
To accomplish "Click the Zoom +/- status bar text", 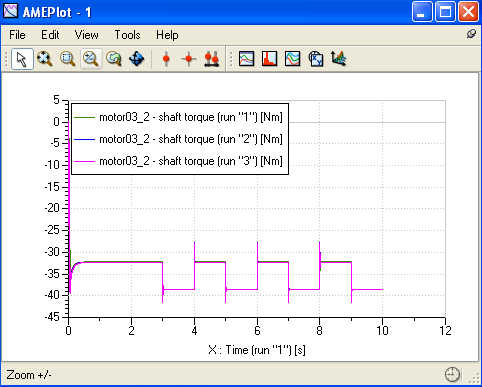I will [29, 375].
